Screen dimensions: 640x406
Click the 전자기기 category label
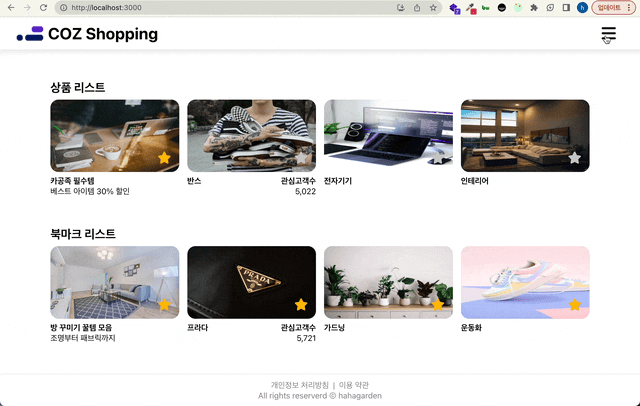(x=338, y=181)
